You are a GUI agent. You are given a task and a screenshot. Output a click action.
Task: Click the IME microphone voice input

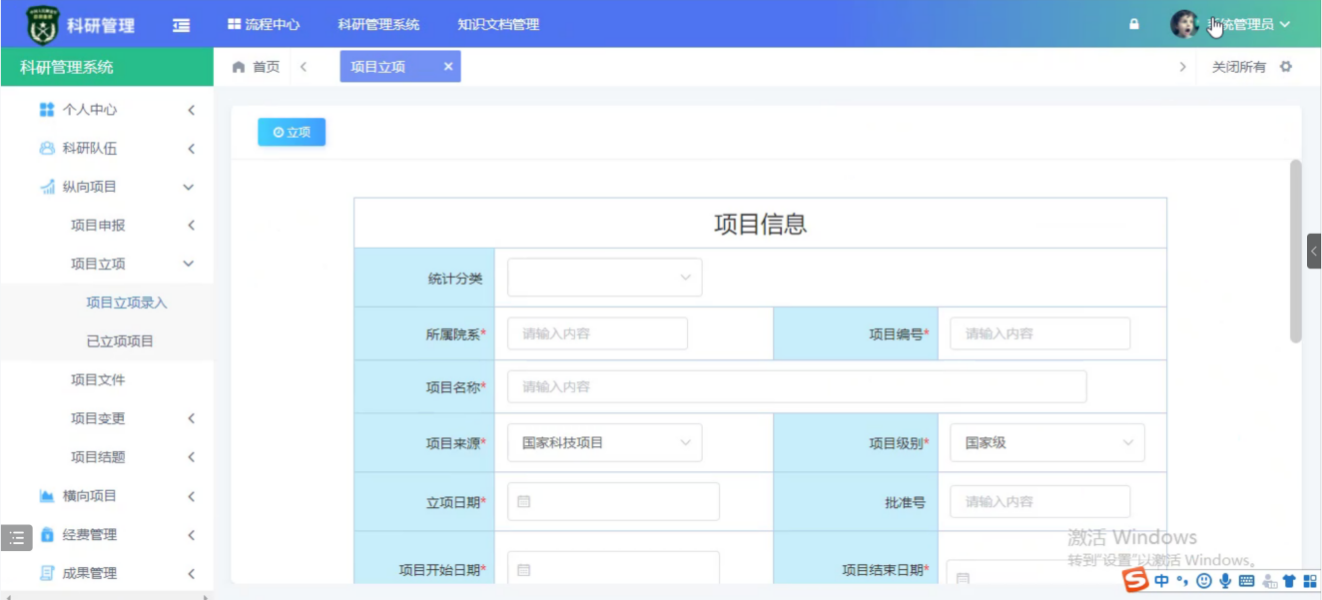pyautogui.click(x=1225, y=581)
